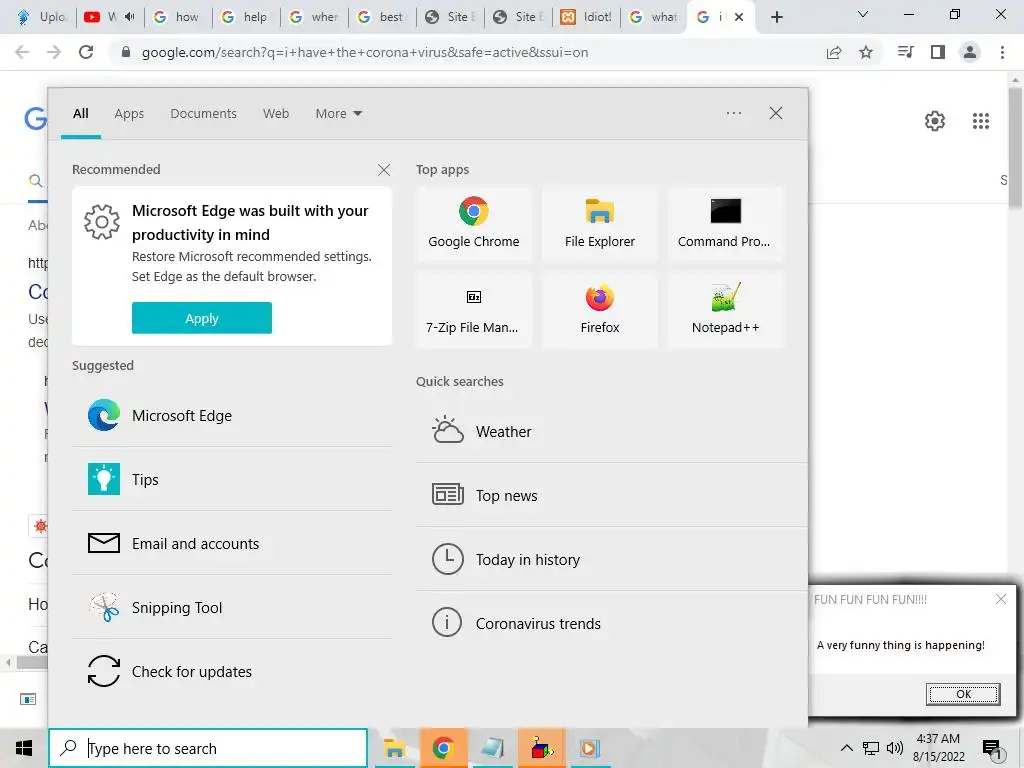Open Coronavirus trends quick search
The height and width of the screenshot is (768, 1024).
[x=611, y=623]
